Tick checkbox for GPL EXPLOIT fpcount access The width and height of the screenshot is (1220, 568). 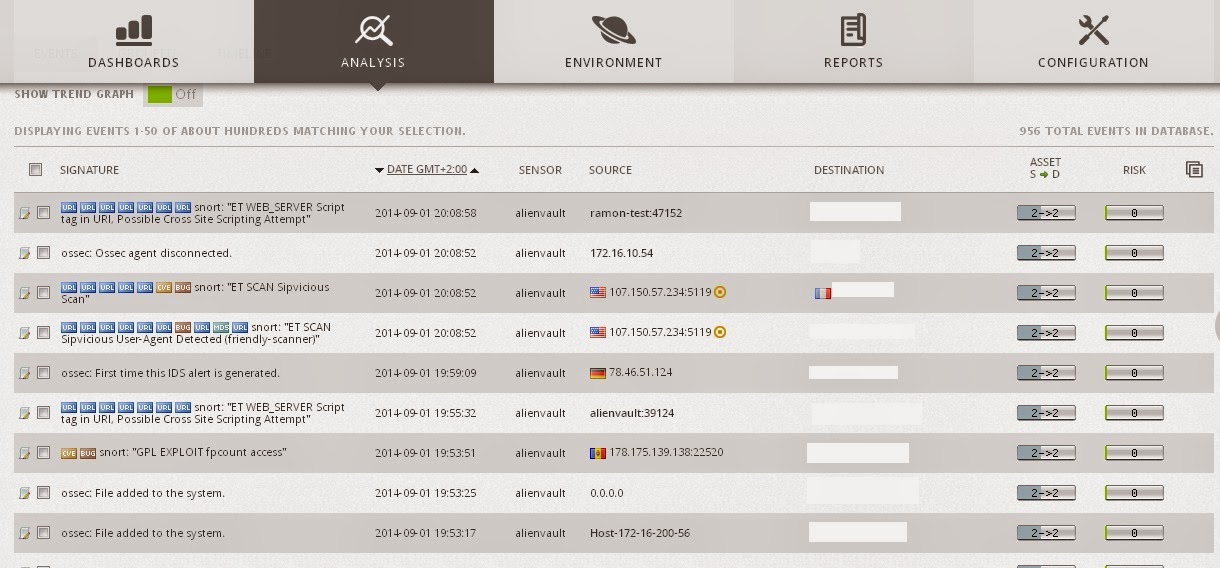[x=43, y=453]
